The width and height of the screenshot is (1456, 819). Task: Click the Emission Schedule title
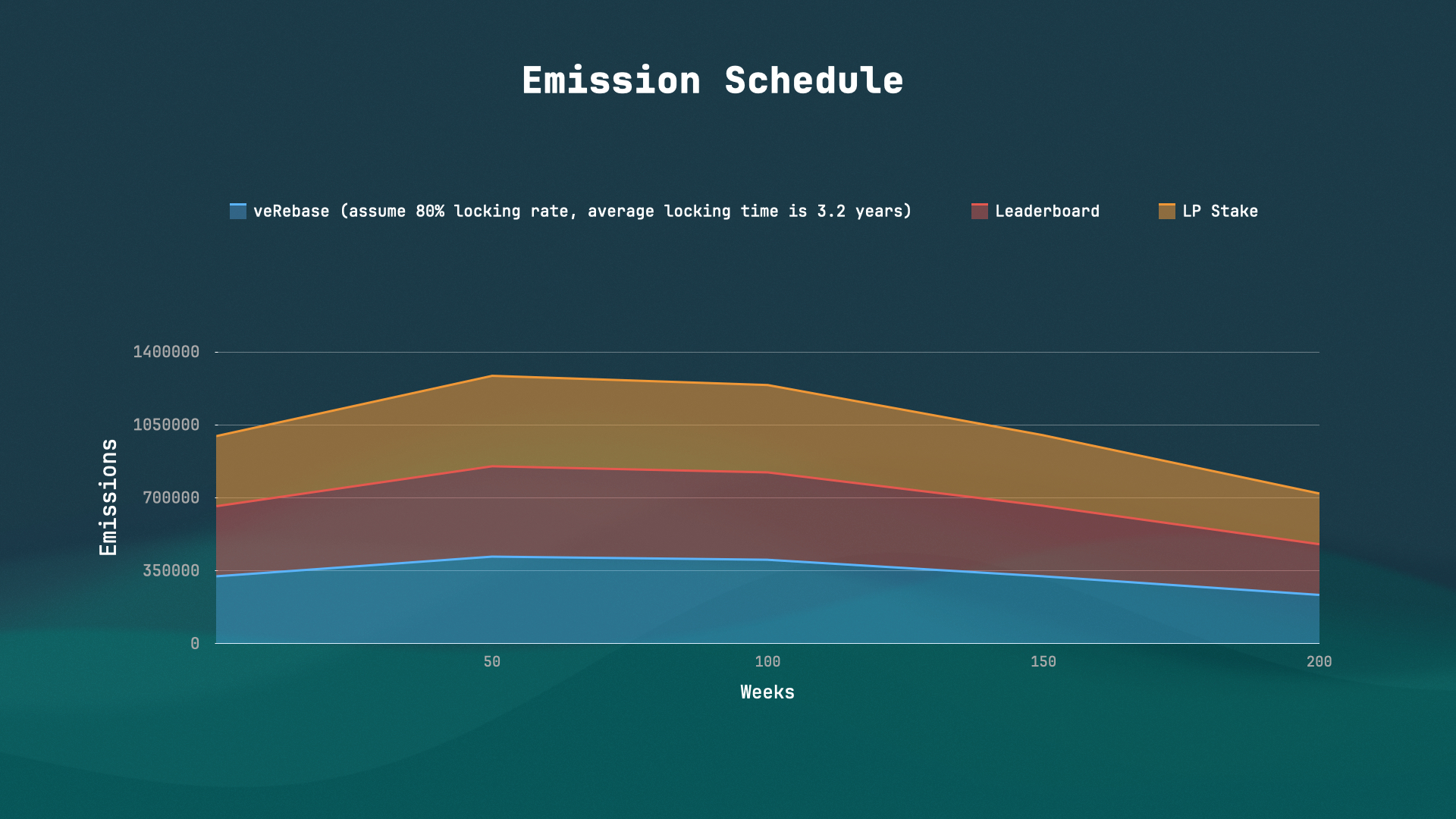click(712, 80)
